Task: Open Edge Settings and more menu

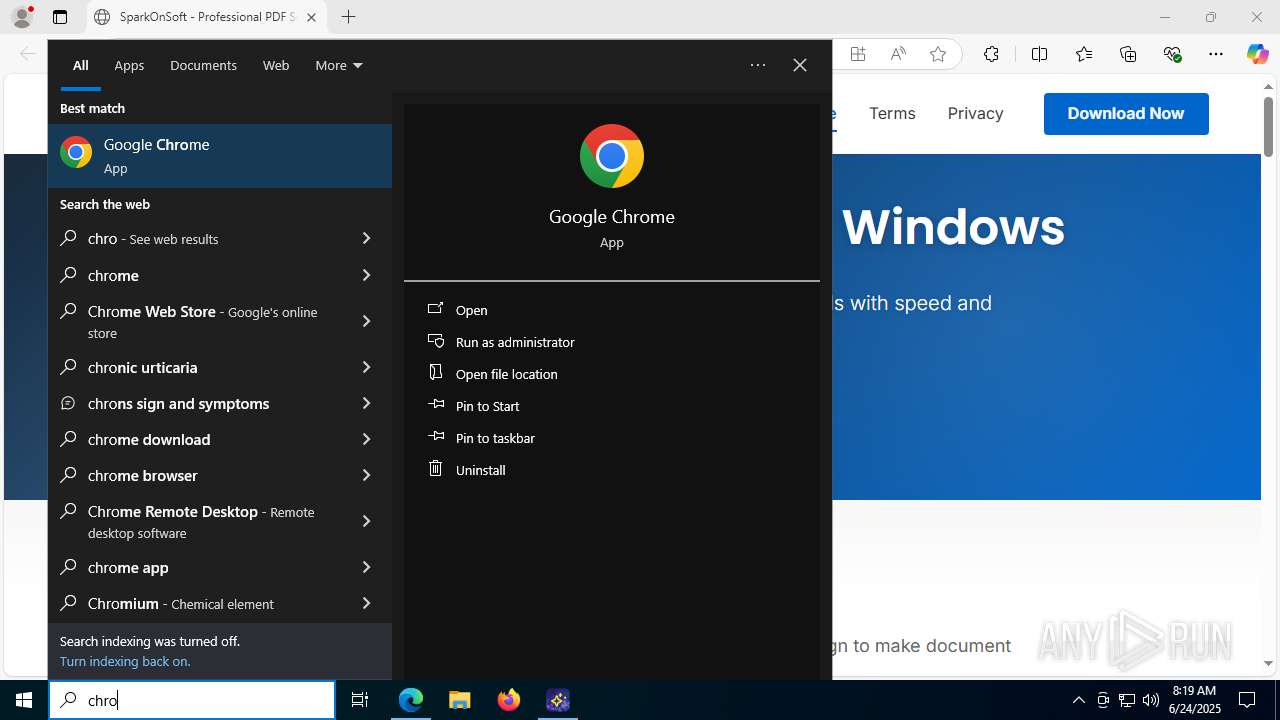Action: pos(1216,54)
